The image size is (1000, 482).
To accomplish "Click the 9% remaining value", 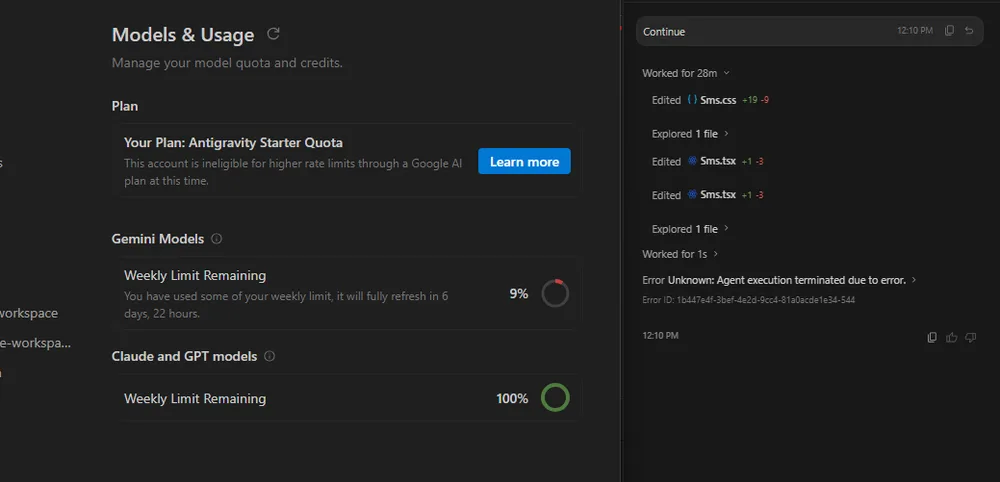I will (x=518, y=294).
